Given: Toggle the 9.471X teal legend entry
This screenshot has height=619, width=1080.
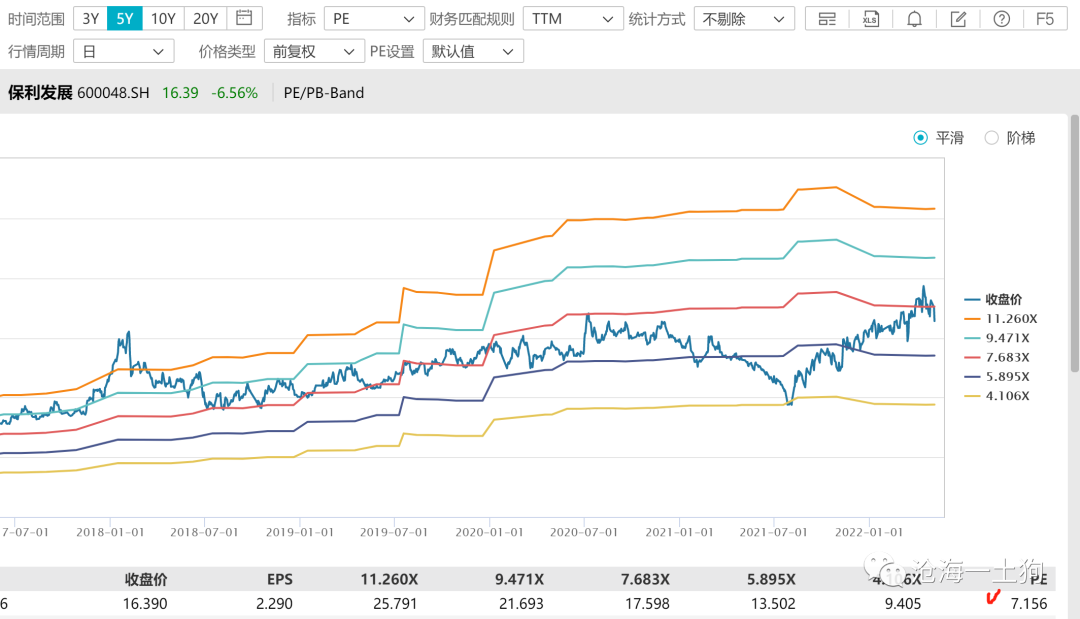Looking at the screenshot, I should click(x=997, y=337).
